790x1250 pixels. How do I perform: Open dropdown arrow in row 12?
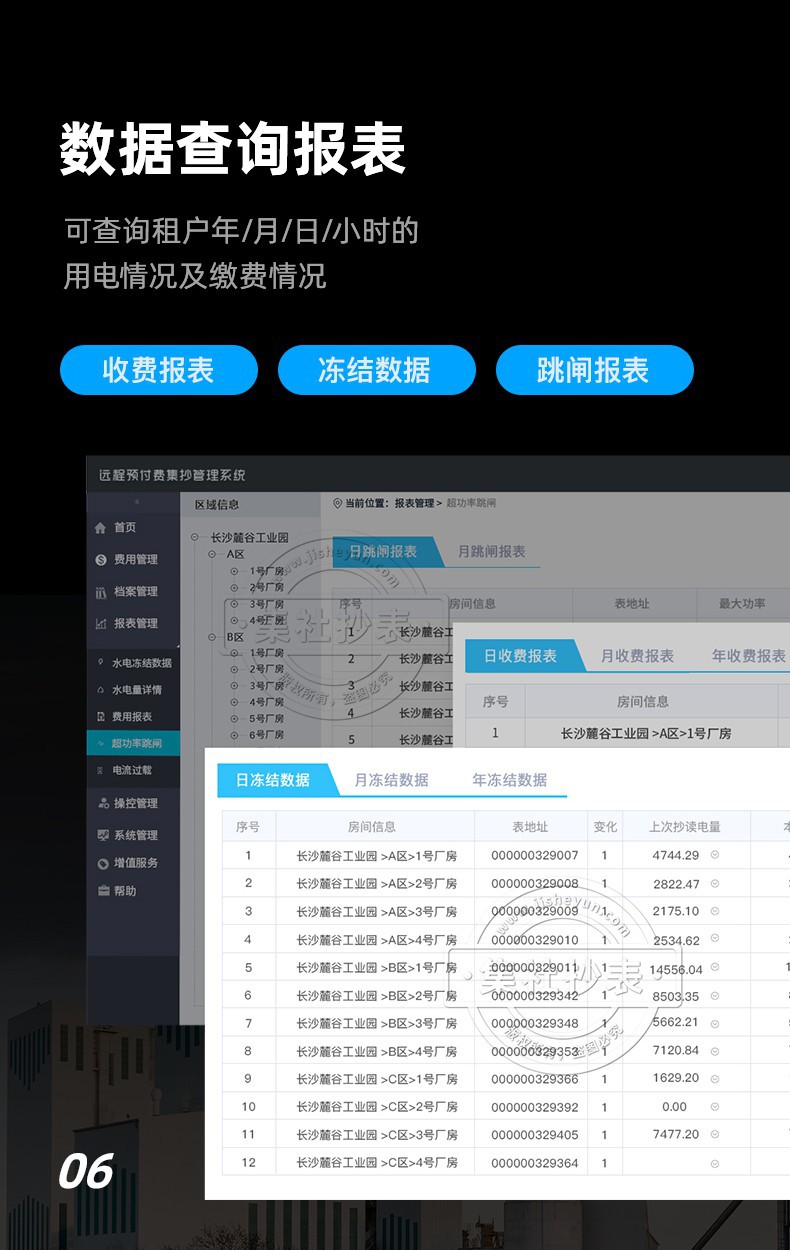click(715, 1163)
